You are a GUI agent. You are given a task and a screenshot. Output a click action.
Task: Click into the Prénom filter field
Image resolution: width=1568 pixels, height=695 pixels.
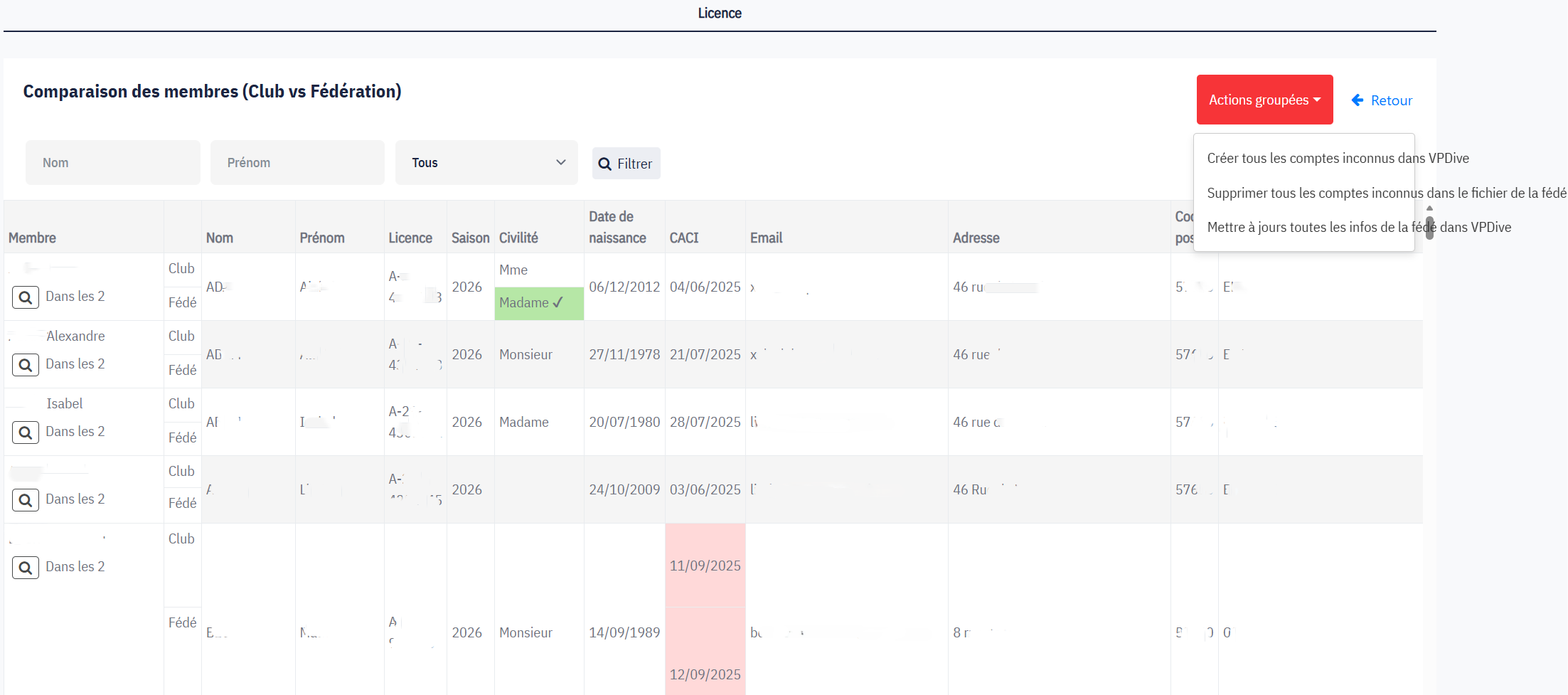(x=297, y=163)
